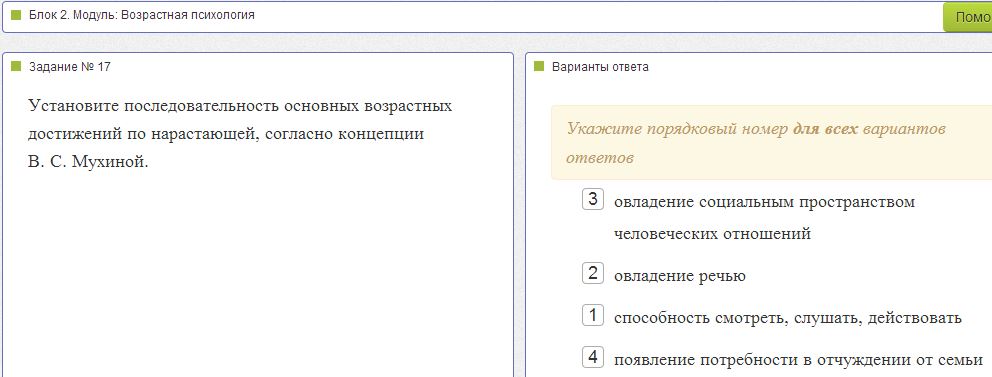This screenshot has height=377, width=992.
Task: Click the "Задание № 17" panel title
Action: [x=70, y=66]
